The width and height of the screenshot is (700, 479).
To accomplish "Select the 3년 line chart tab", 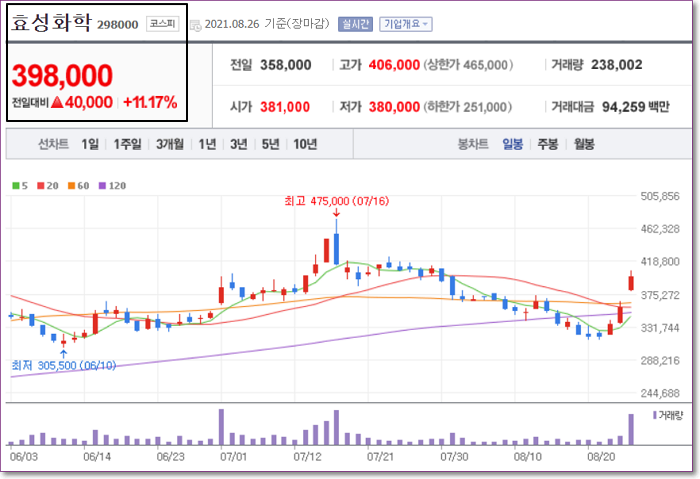I will pos(238,144).
